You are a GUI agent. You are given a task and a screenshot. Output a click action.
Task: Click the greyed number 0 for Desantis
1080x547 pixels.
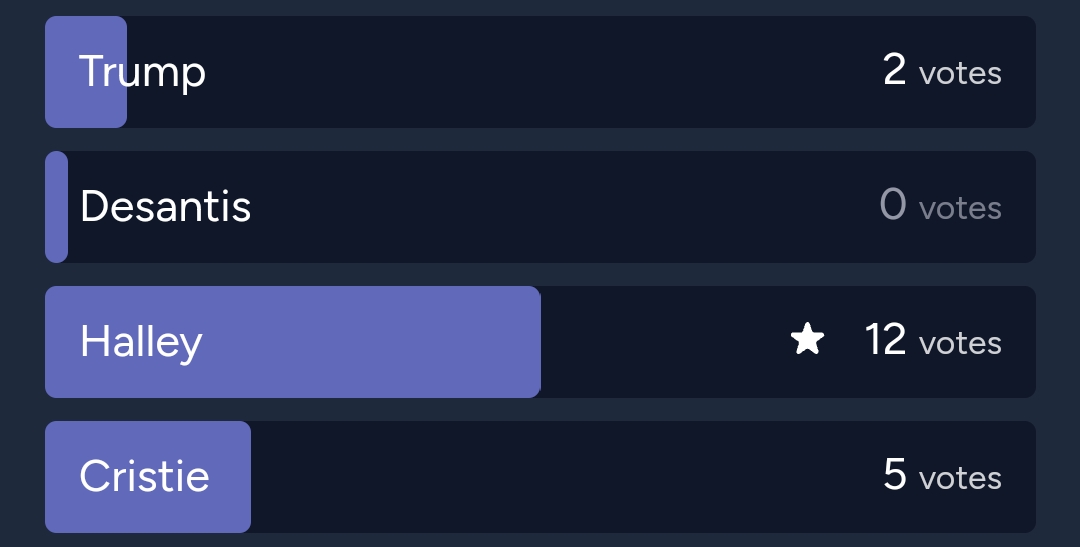[x=893, y=205]
